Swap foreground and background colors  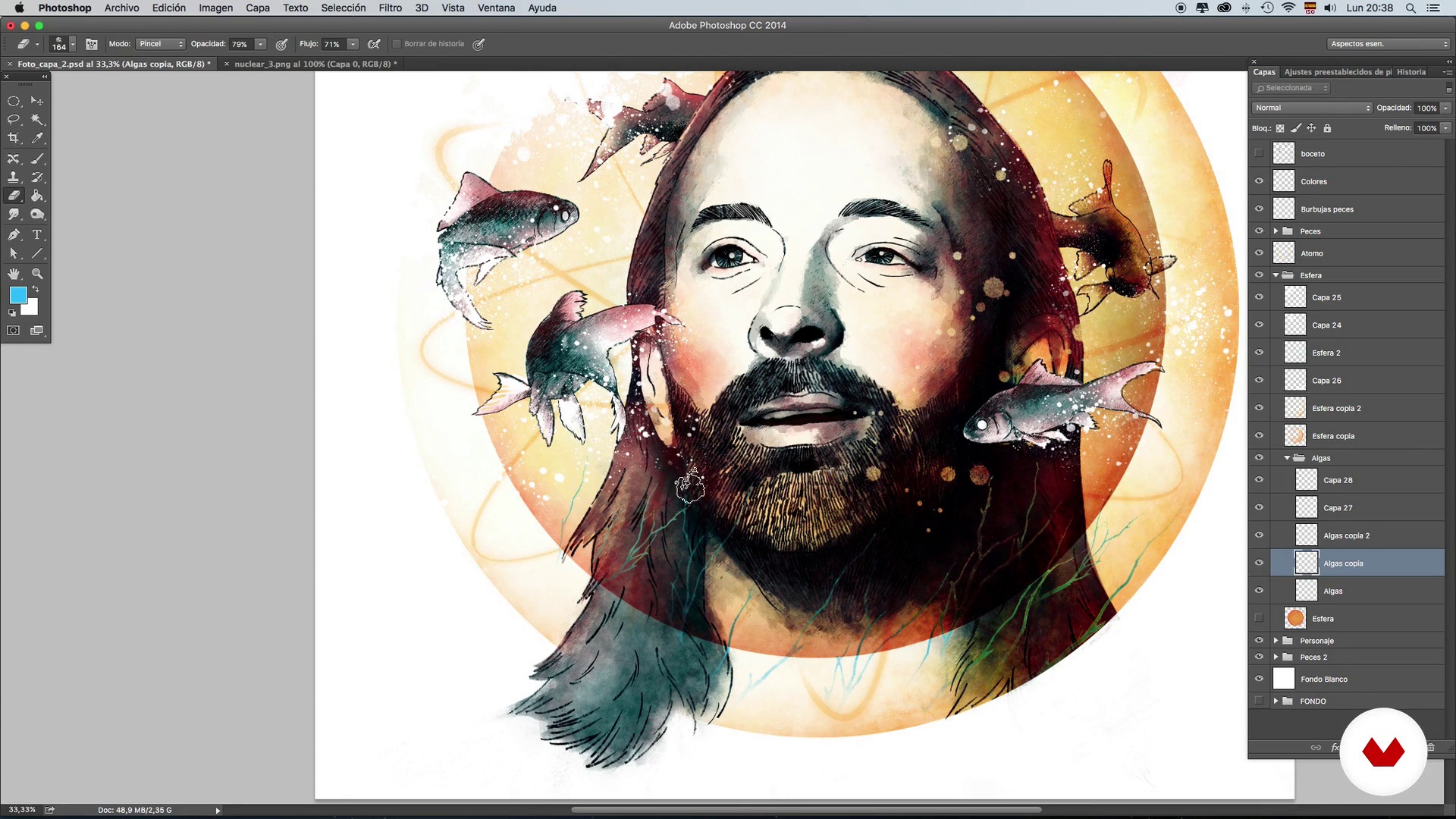pyautogui.click(x=36, y=289)
